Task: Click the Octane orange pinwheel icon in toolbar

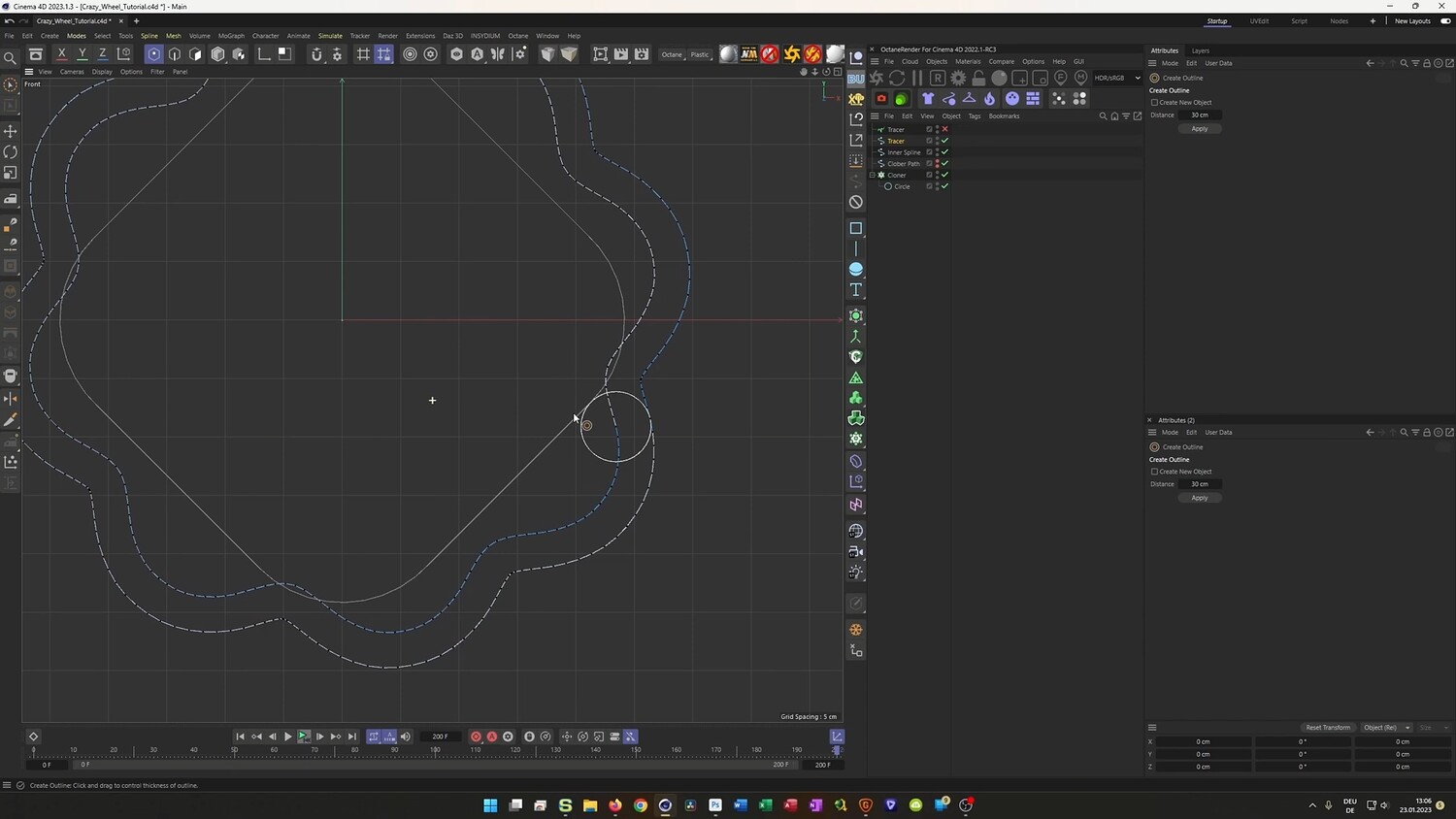Action: [x=792, y=54]
